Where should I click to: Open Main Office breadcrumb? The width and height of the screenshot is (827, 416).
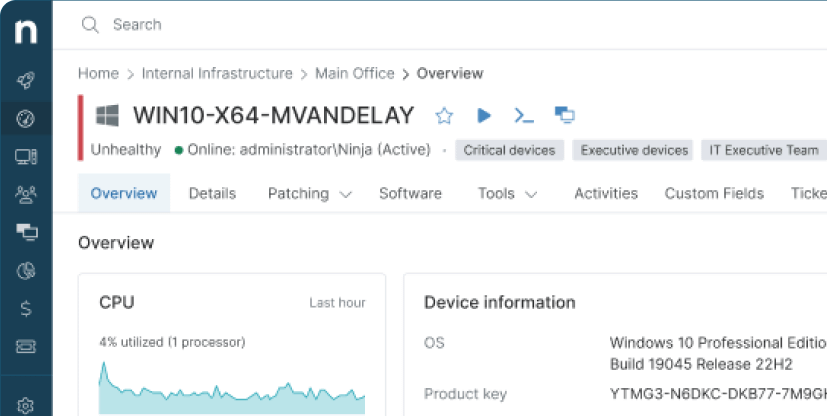355,73
